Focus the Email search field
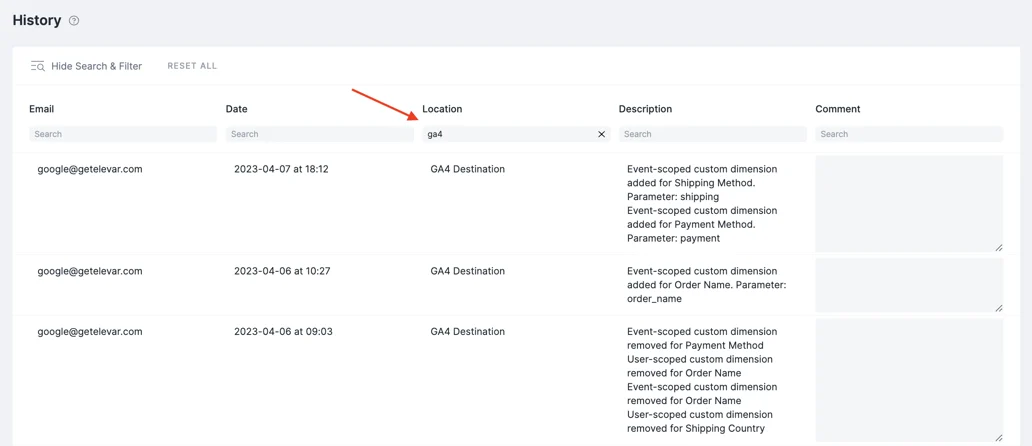1032x446 pixels. coord(123,134)
